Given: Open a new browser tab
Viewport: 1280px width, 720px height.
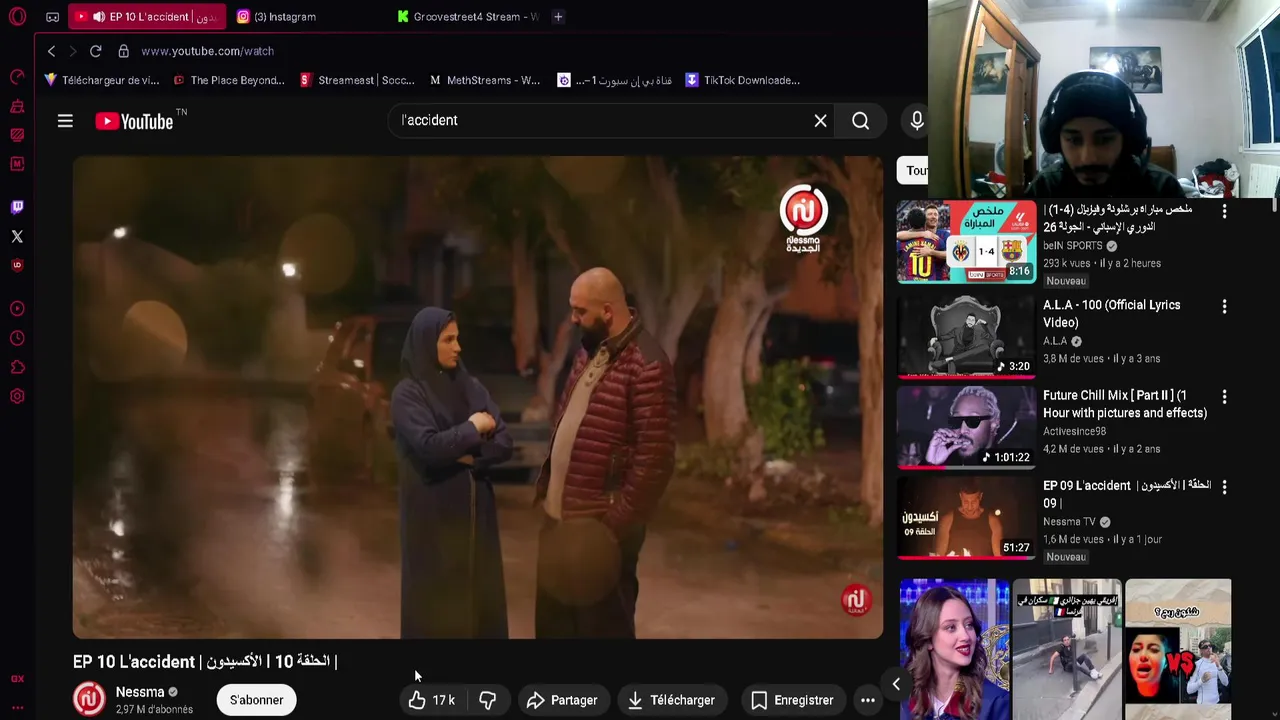Looking at the screenshot, I should tap(558, 17).
